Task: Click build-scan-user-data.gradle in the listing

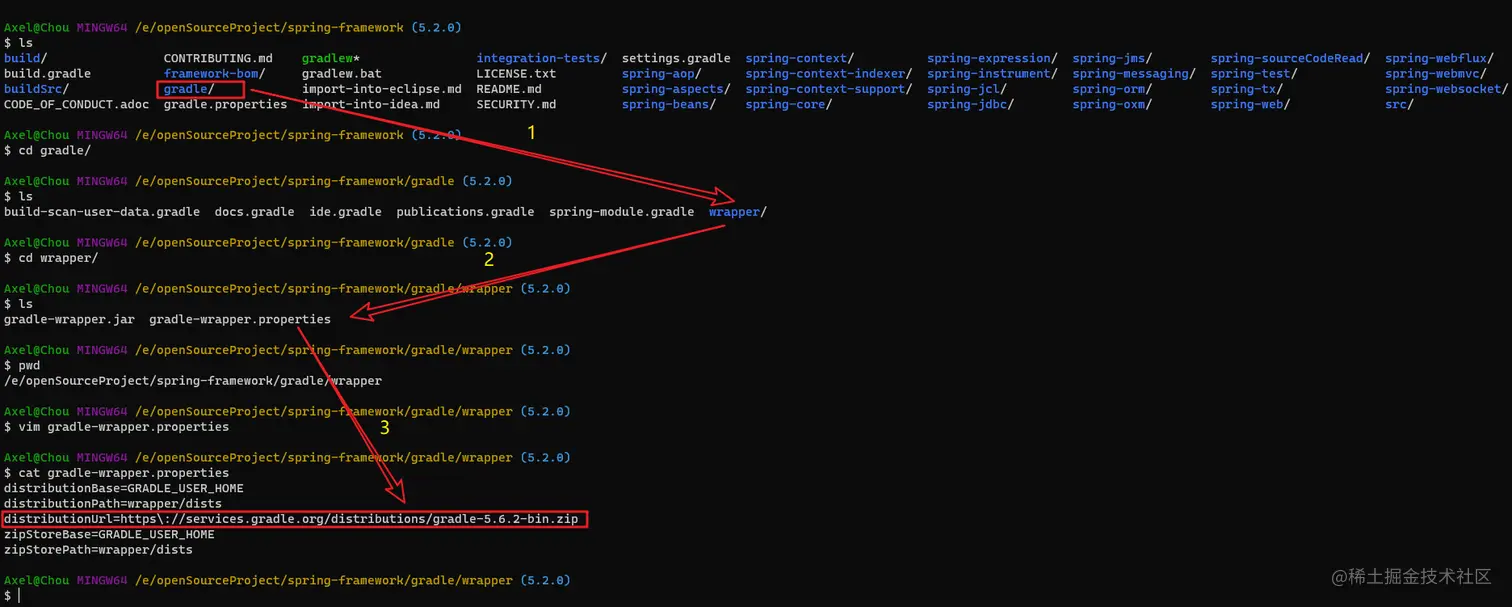Action: [x=102, y=212]
